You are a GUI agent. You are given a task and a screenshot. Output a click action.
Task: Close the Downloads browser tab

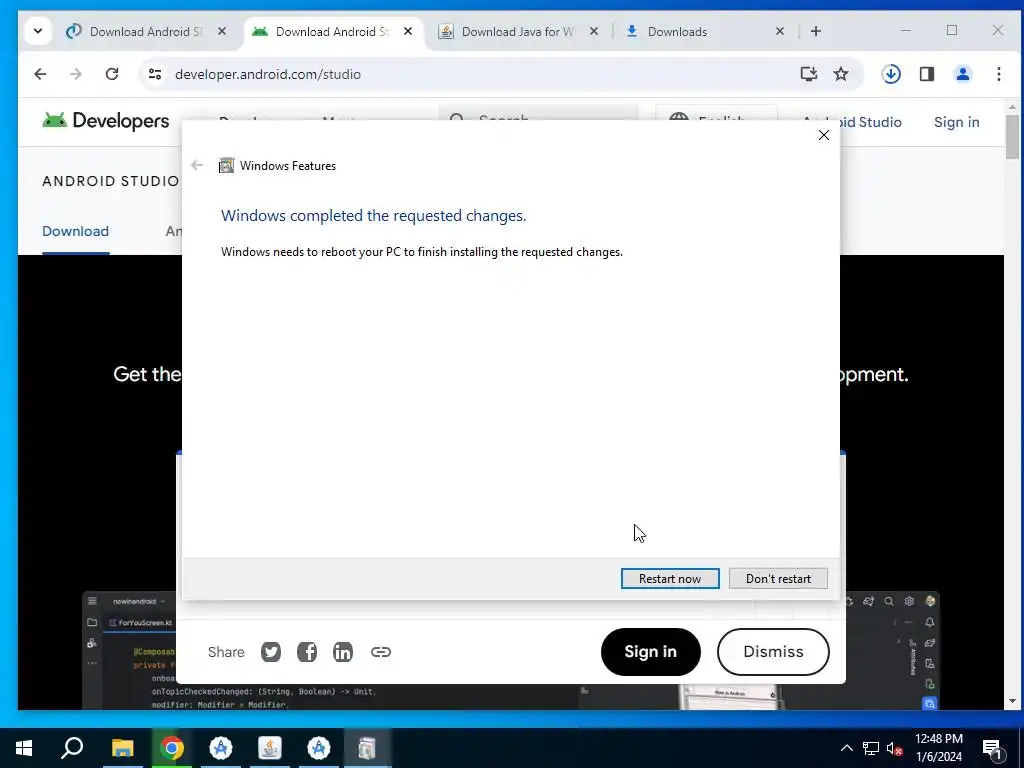780,31
